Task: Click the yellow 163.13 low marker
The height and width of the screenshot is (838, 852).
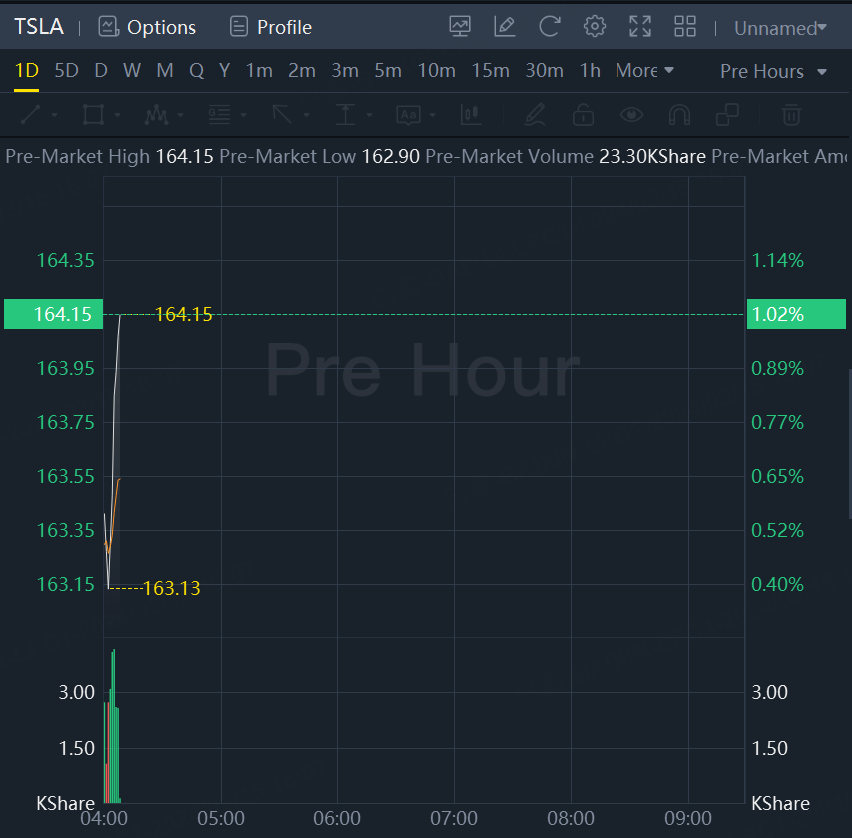Action: [172, 588]
